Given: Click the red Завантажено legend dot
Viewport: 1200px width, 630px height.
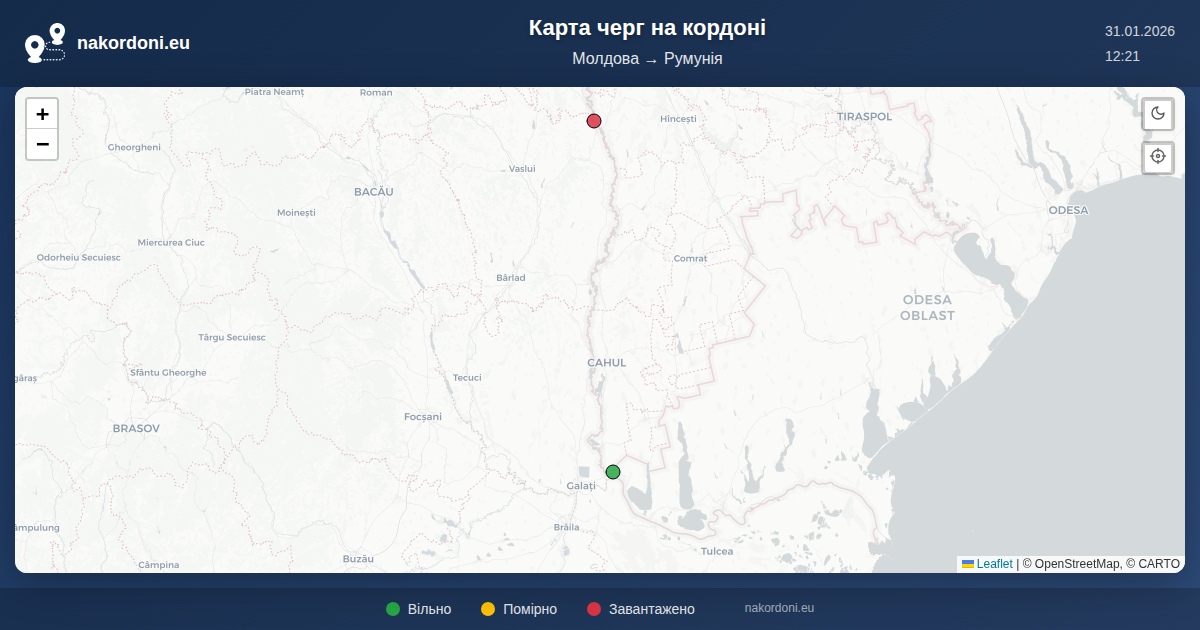Looking at the screenshot, I should click(x=594, y=609).
